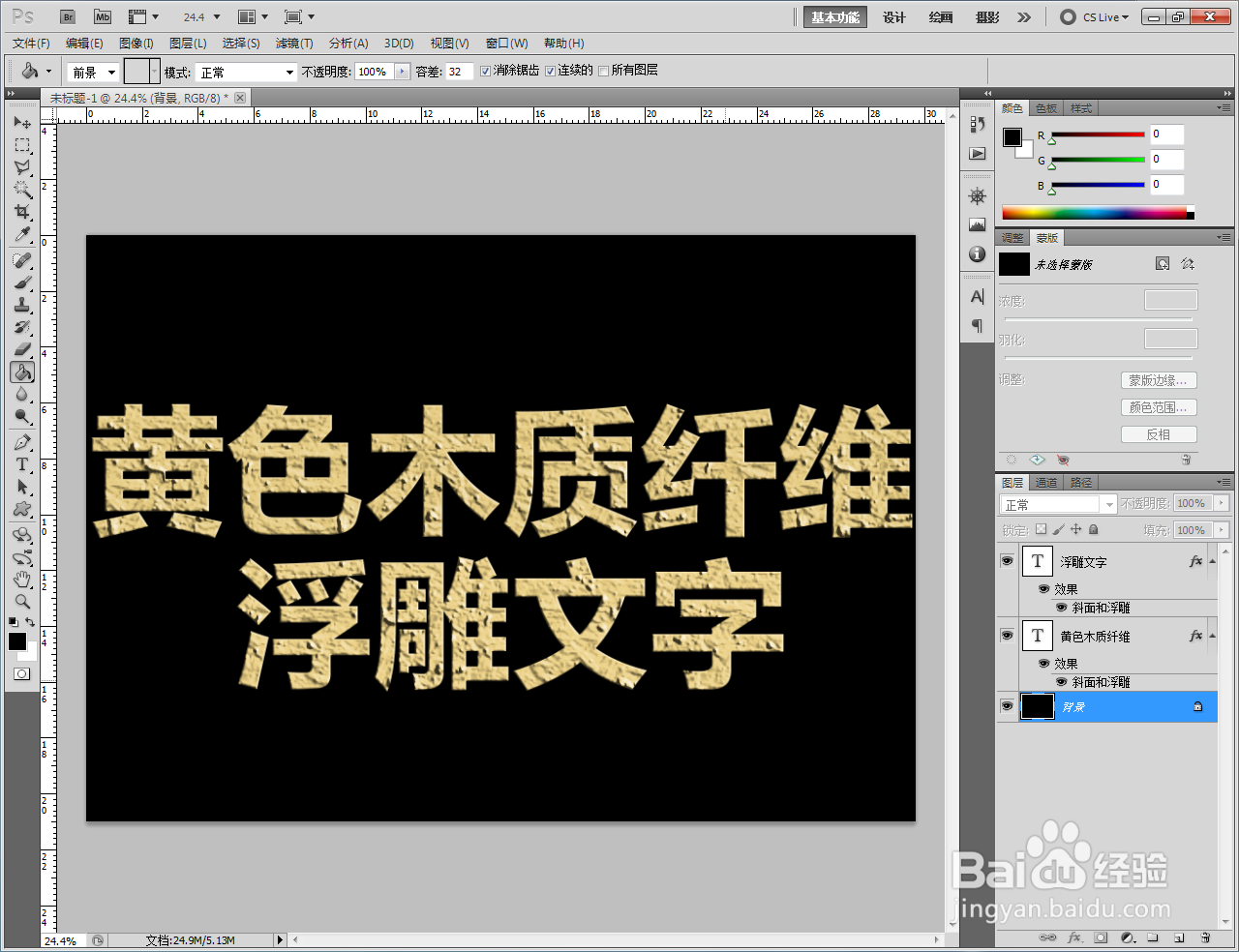The image size is (1239, 952).
Task: Select the Brush tool
Action: [22, 283]
